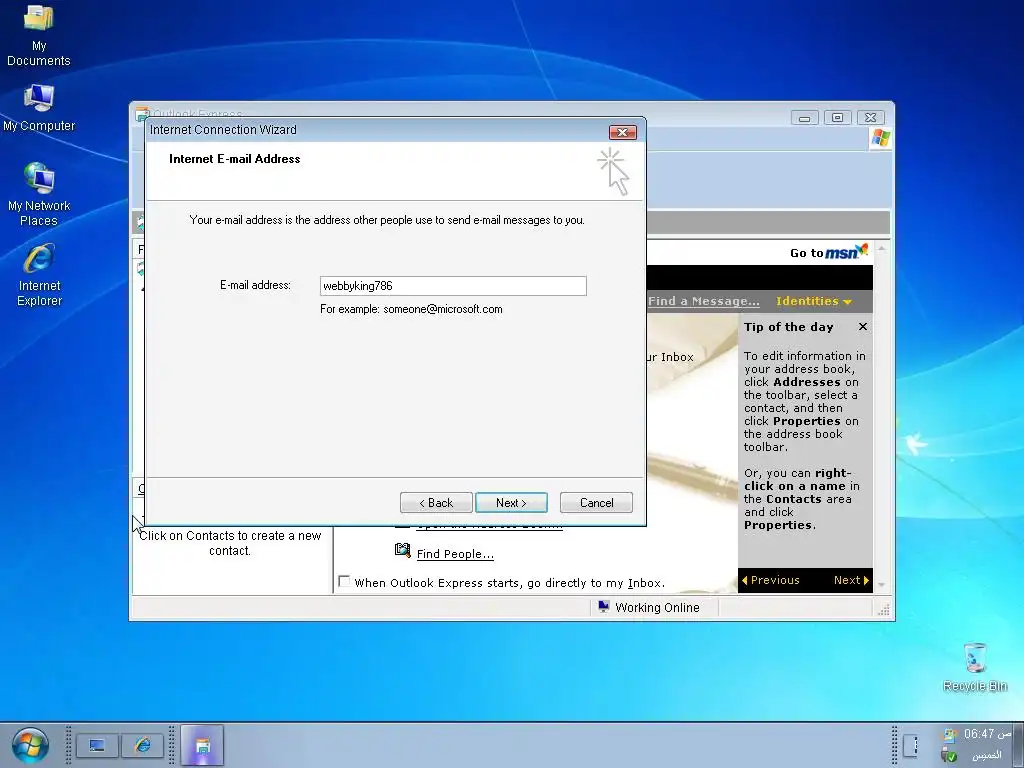Show the Previous tip of the day
The image size is (1024, 768).
coord(771,580)
